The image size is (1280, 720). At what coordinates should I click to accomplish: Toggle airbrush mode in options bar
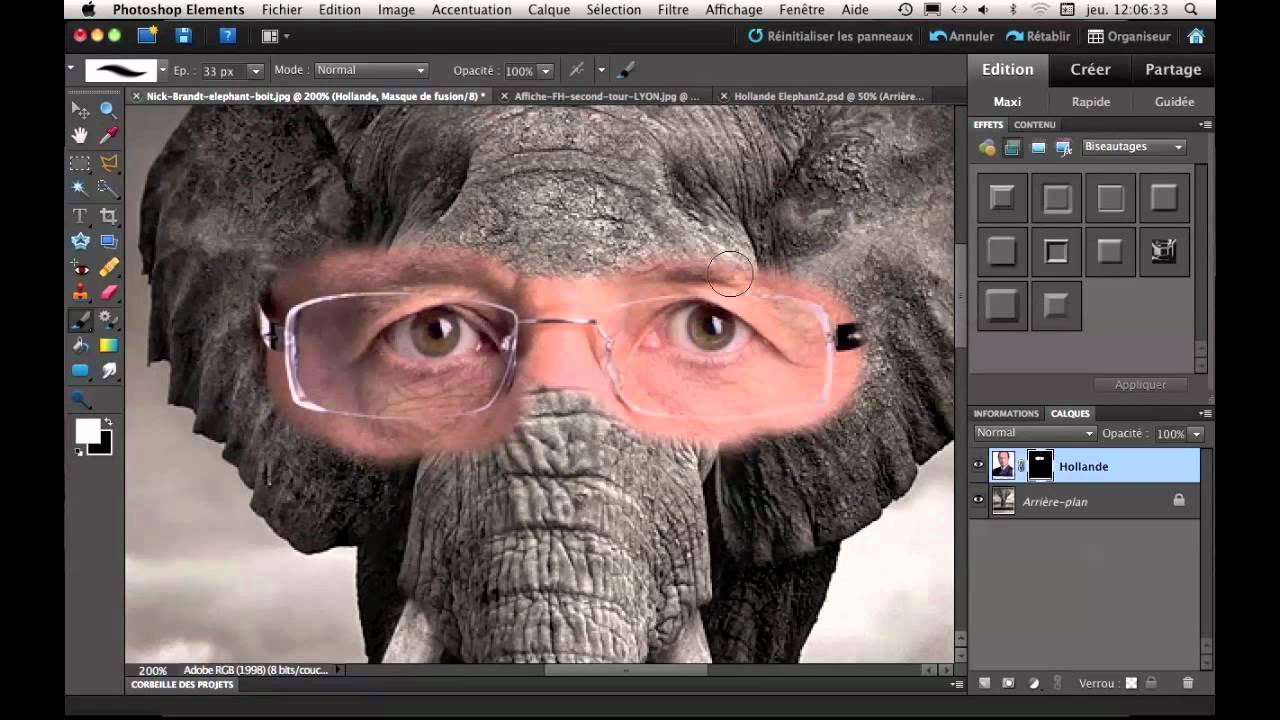point(577,70)
